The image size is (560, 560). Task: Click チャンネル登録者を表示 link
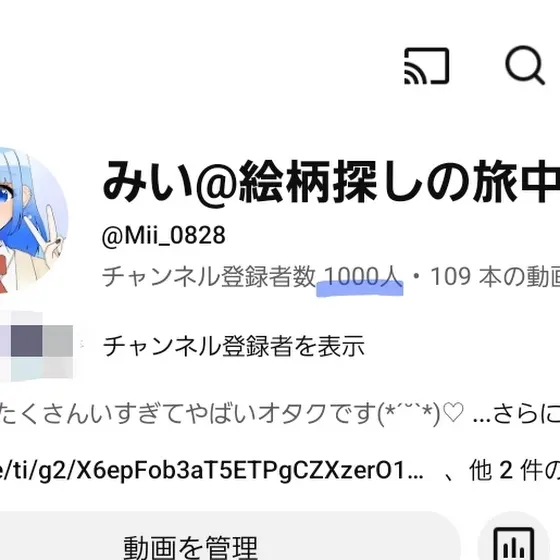point(234,346)
